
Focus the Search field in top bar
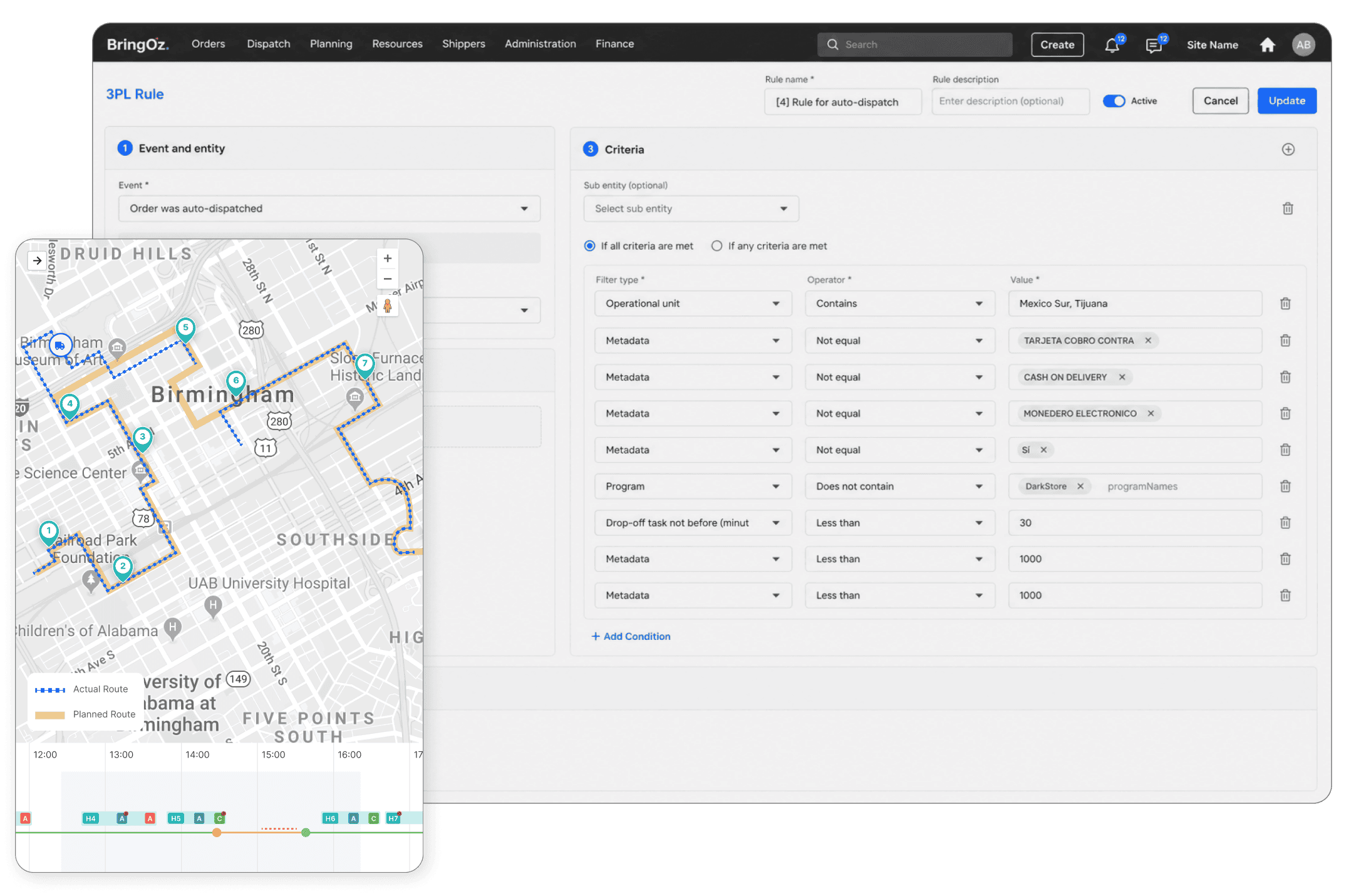pos(914,45)
